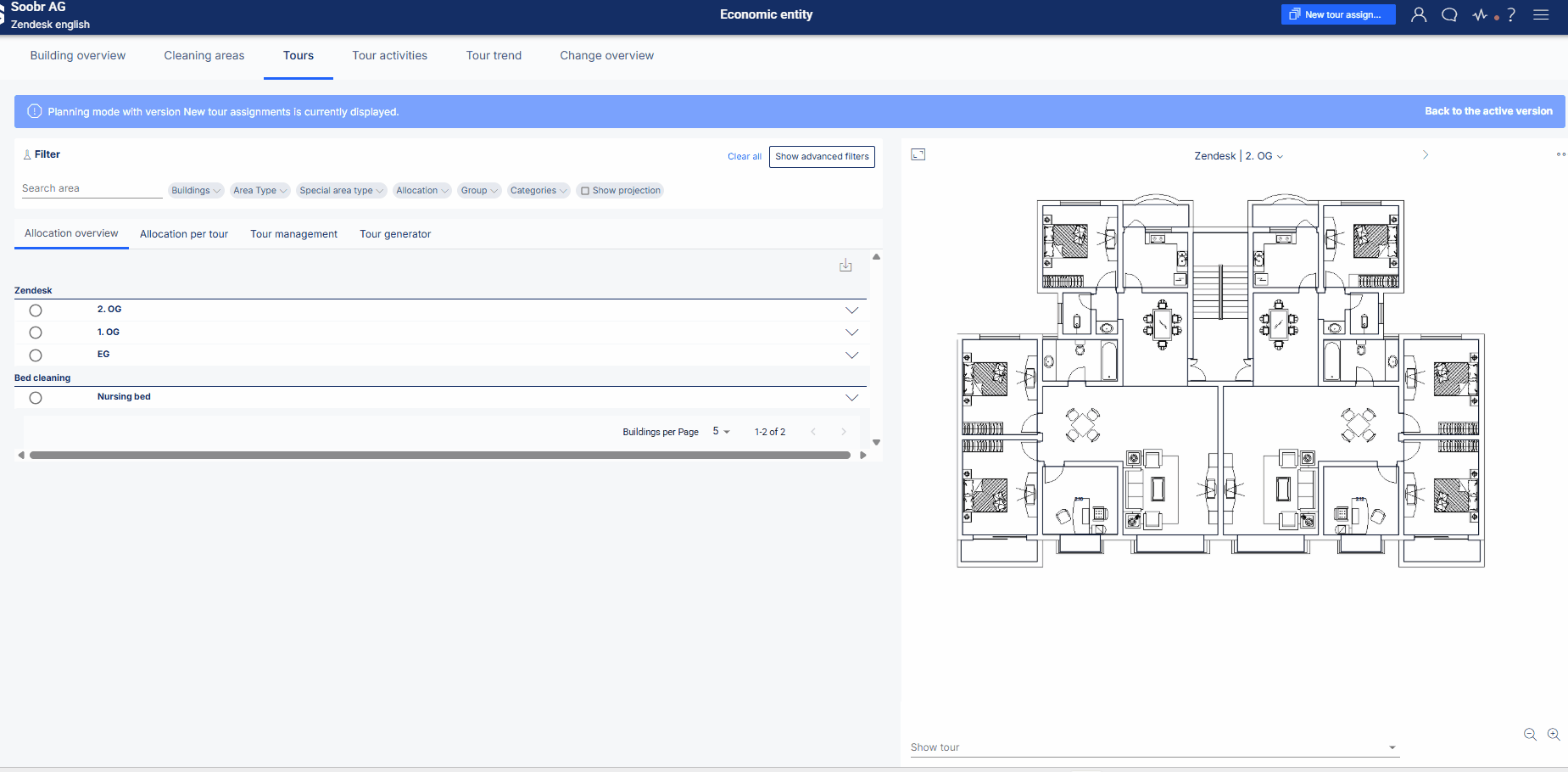Expand the EG row
This screenshot has height=772, width=1568.
click(x=852, y=355)
